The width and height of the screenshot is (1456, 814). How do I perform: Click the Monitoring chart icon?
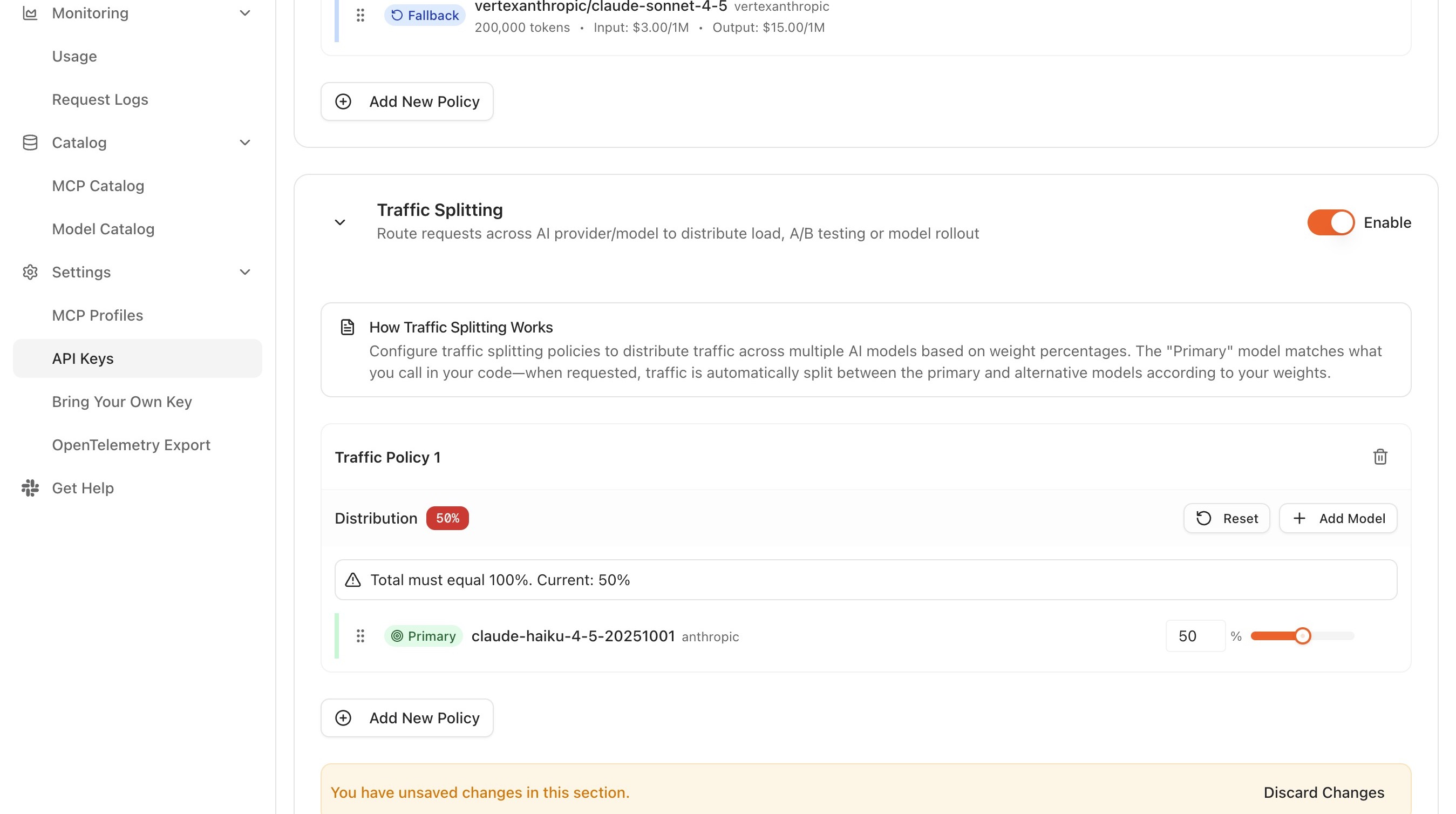[30, 13]
